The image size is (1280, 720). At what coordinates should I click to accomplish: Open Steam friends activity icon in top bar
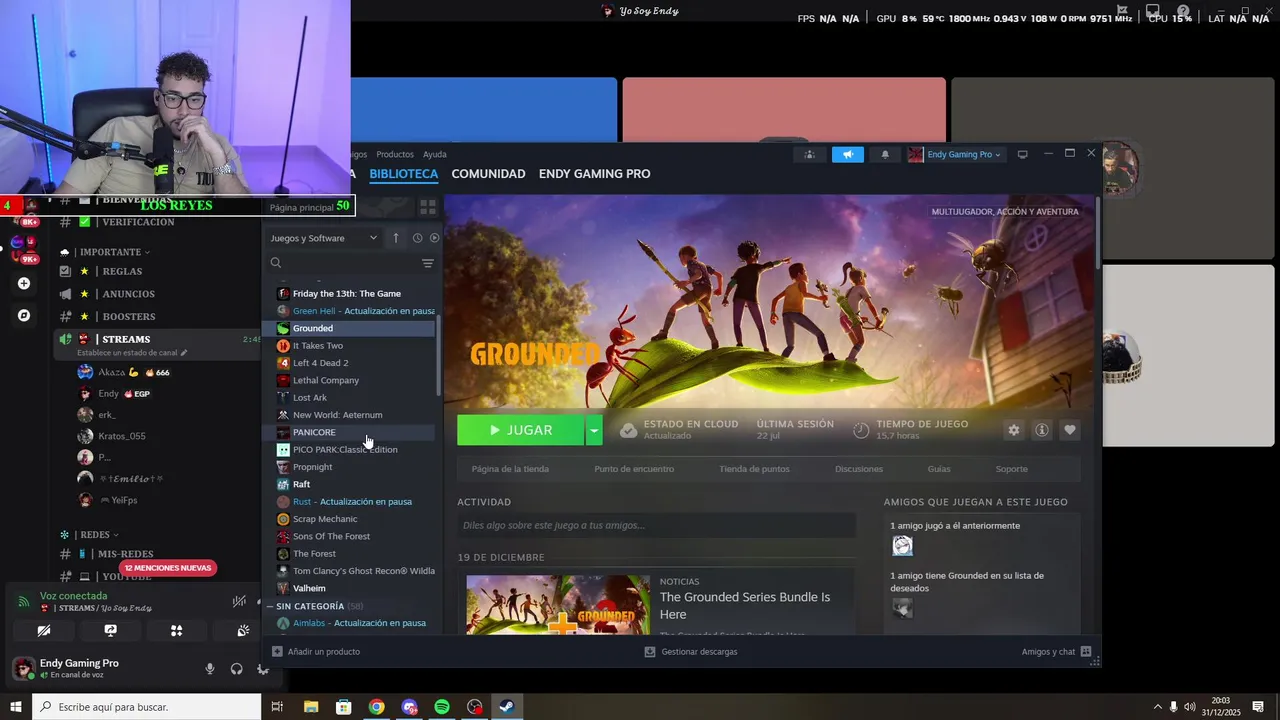(x=810, y=154)
